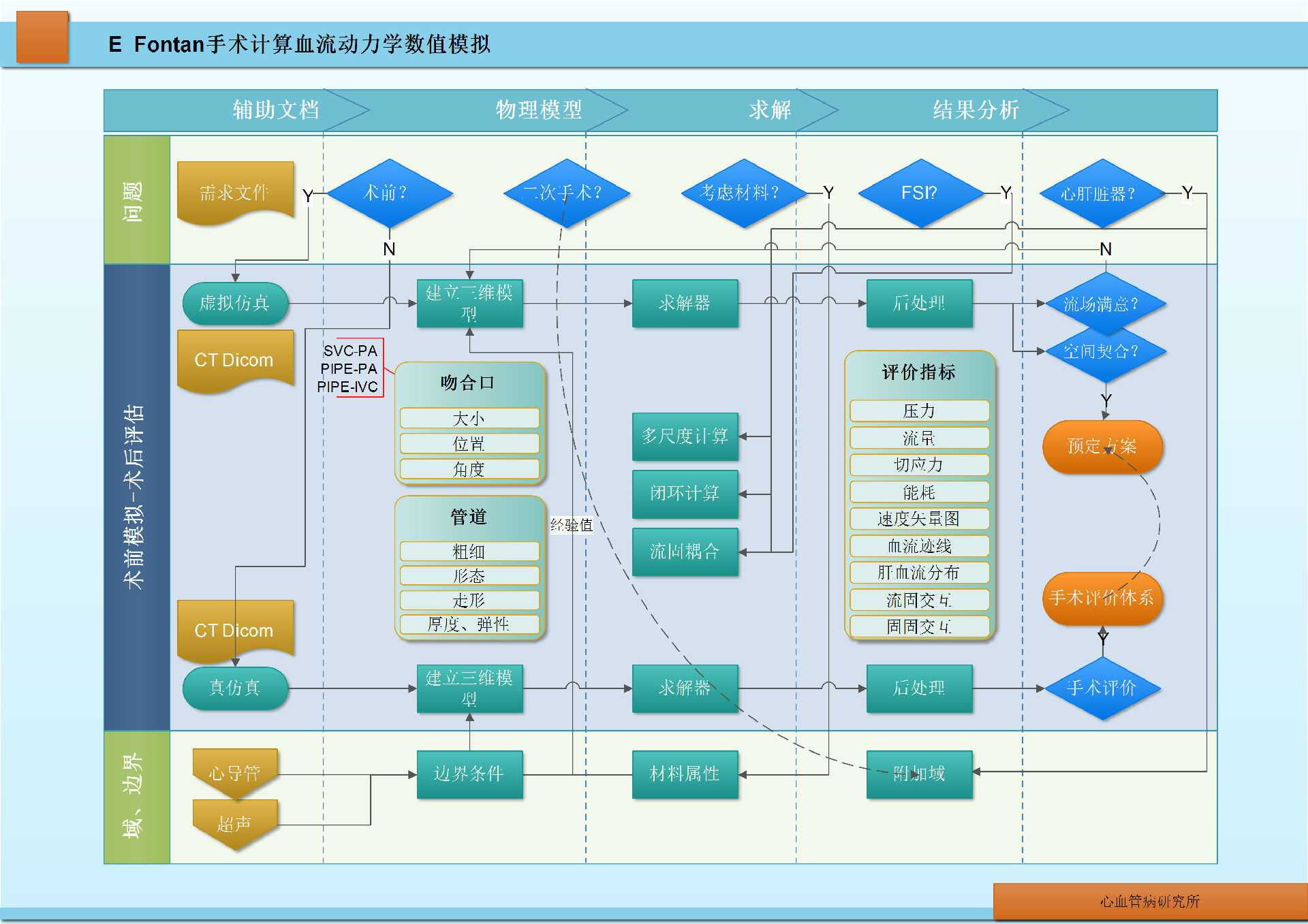Click the 求解器 box in 虚拟仿真 row

point(685,303)
